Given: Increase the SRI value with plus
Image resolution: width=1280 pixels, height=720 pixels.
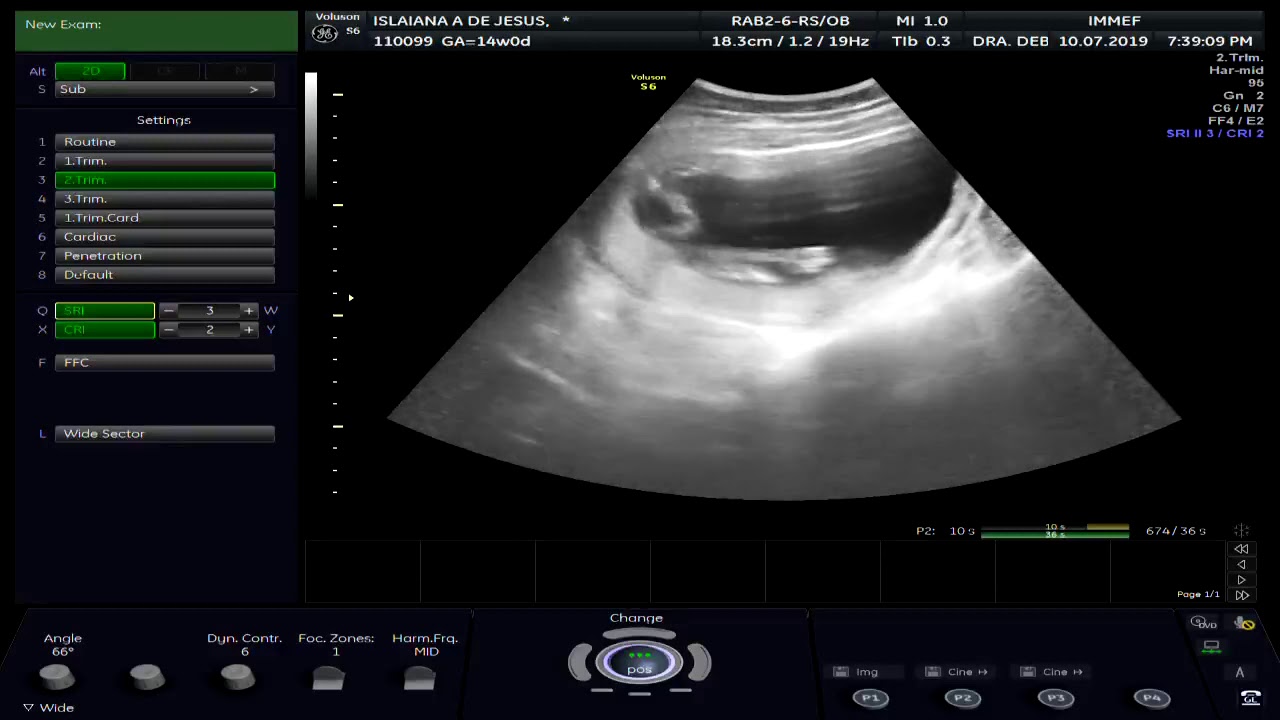Looking at the screenshot, I should [x=249, y=310].
